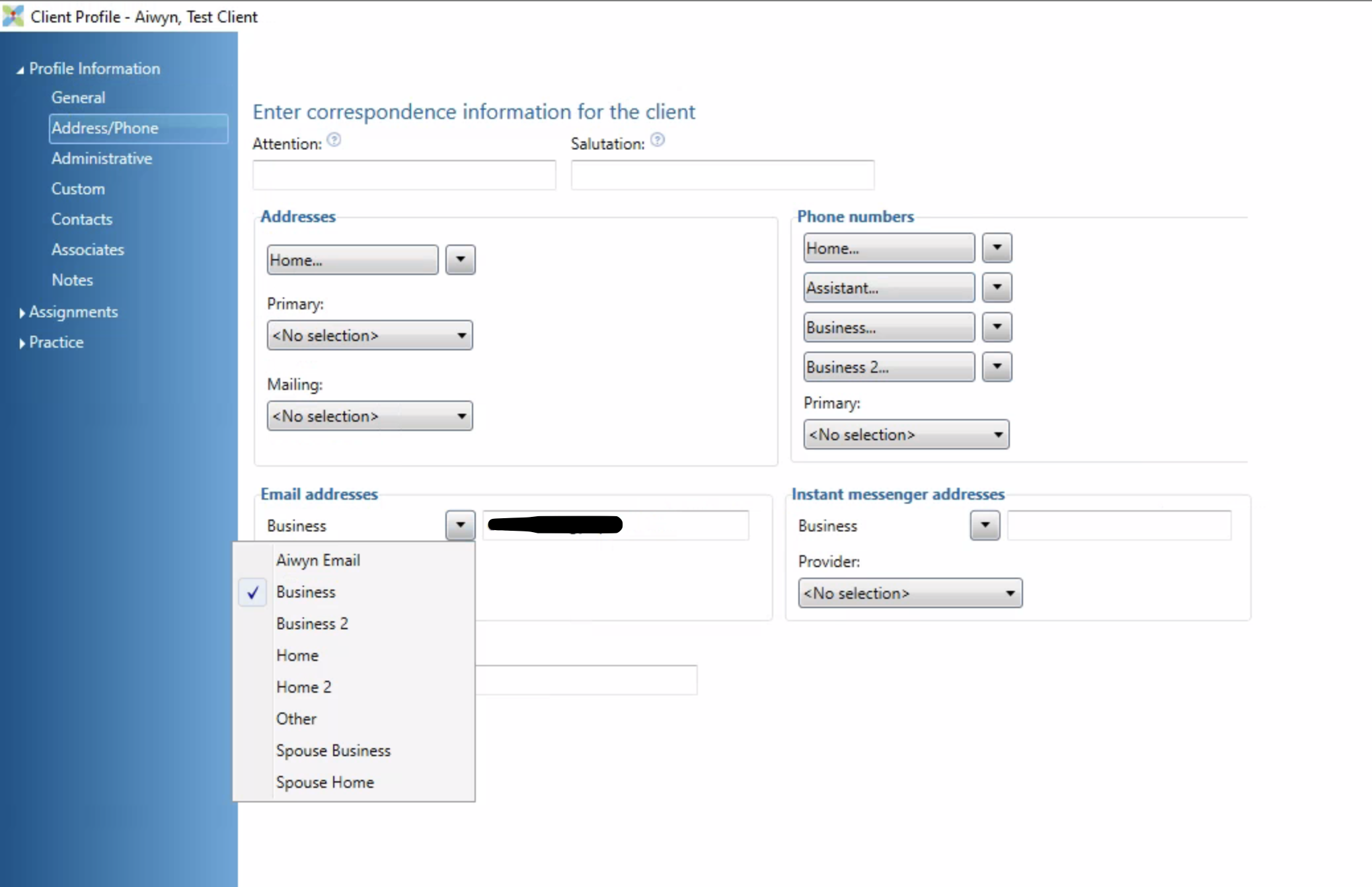The height and width of the screenshot is (887, 1372).
Task: Click the Attention help icon
Action: (334, 140)
